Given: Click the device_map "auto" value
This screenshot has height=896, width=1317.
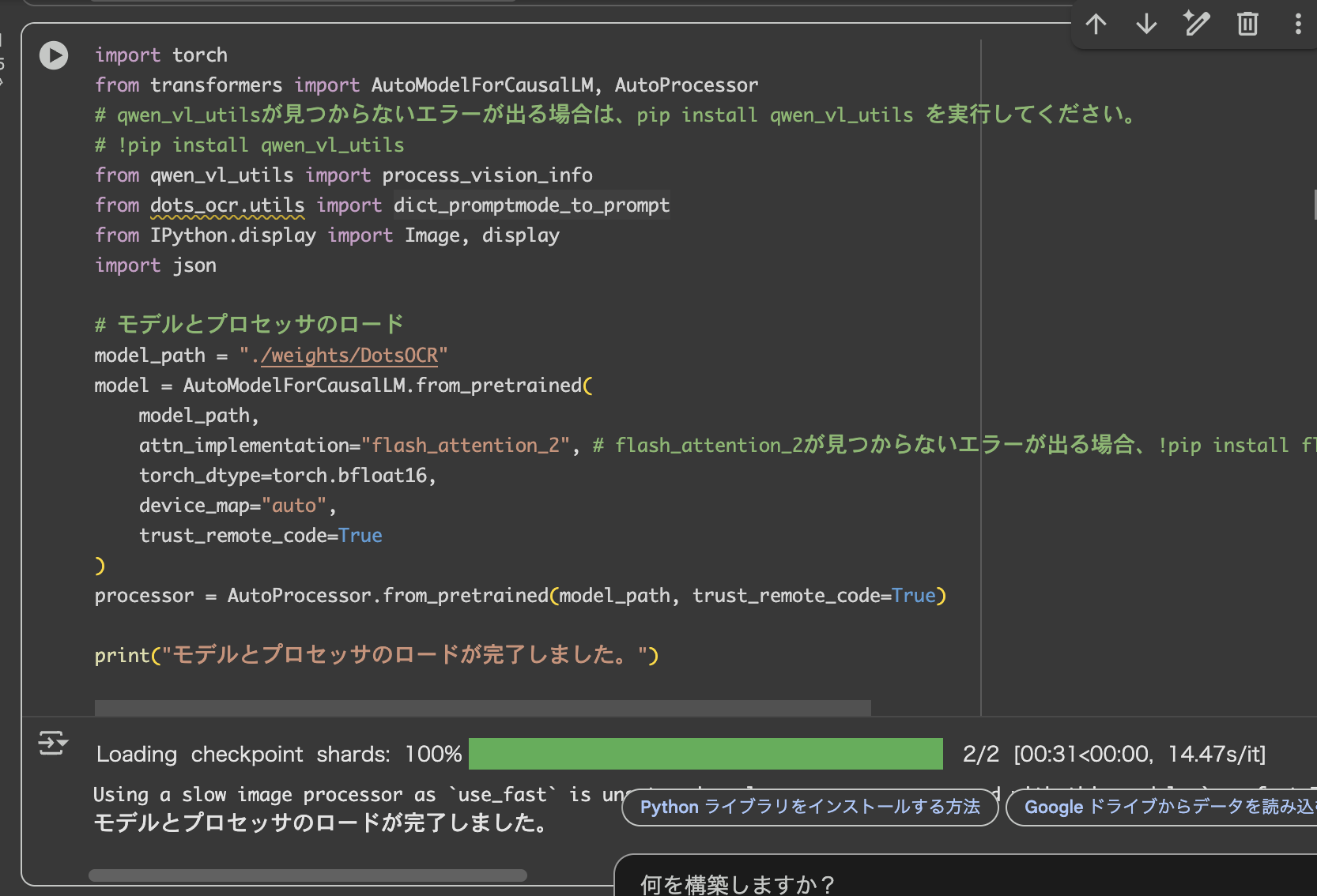Looking at the screenshot, I should 294,506.
